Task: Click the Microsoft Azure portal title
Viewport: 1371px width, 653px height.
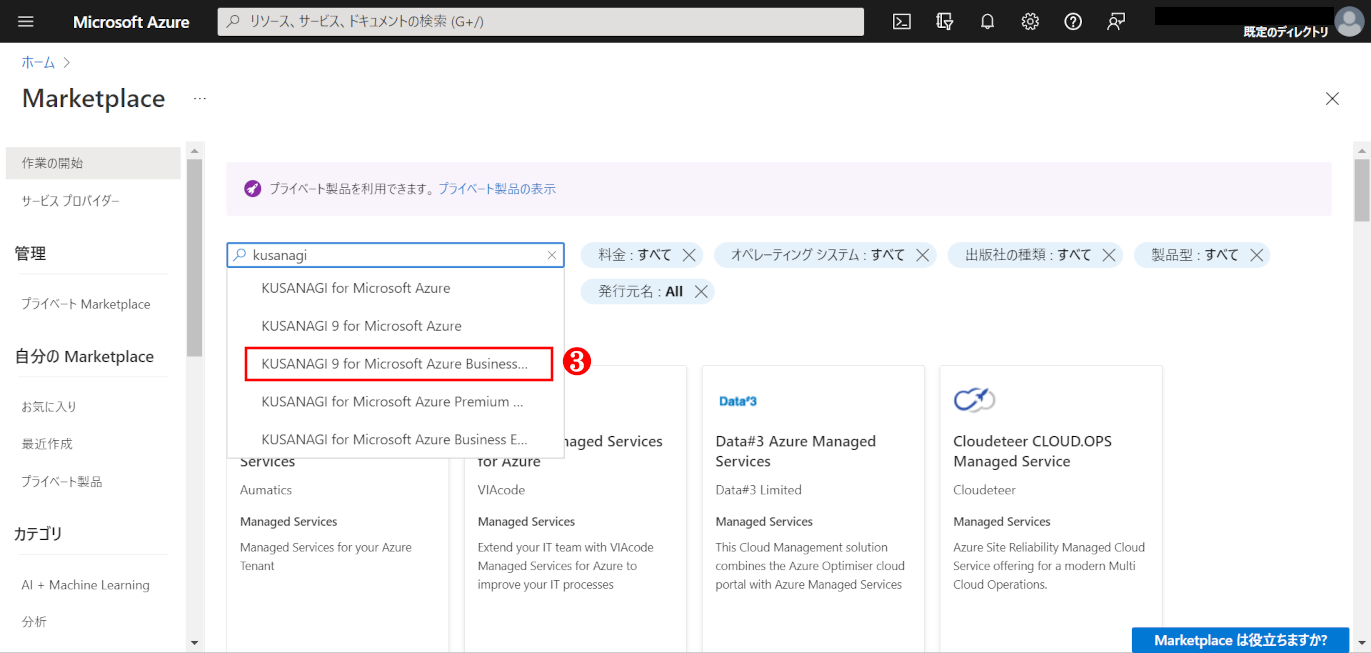Action: click(x=131, y=21)
